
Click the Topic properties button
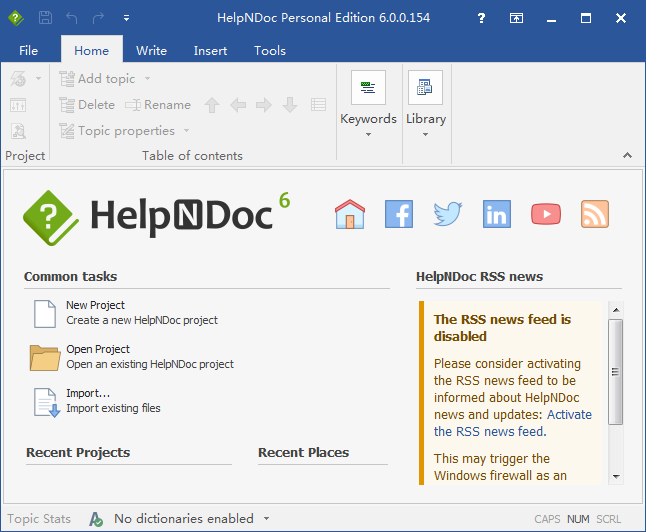tap(117, 131)
